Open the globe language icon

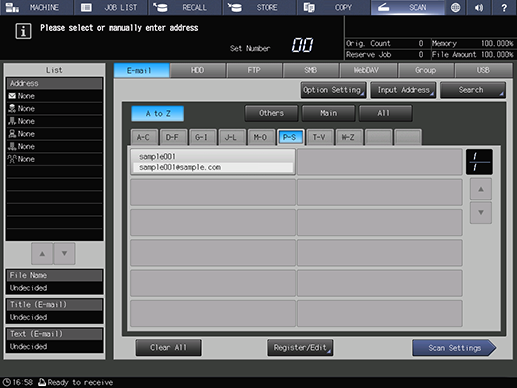(x=456, y=7)
